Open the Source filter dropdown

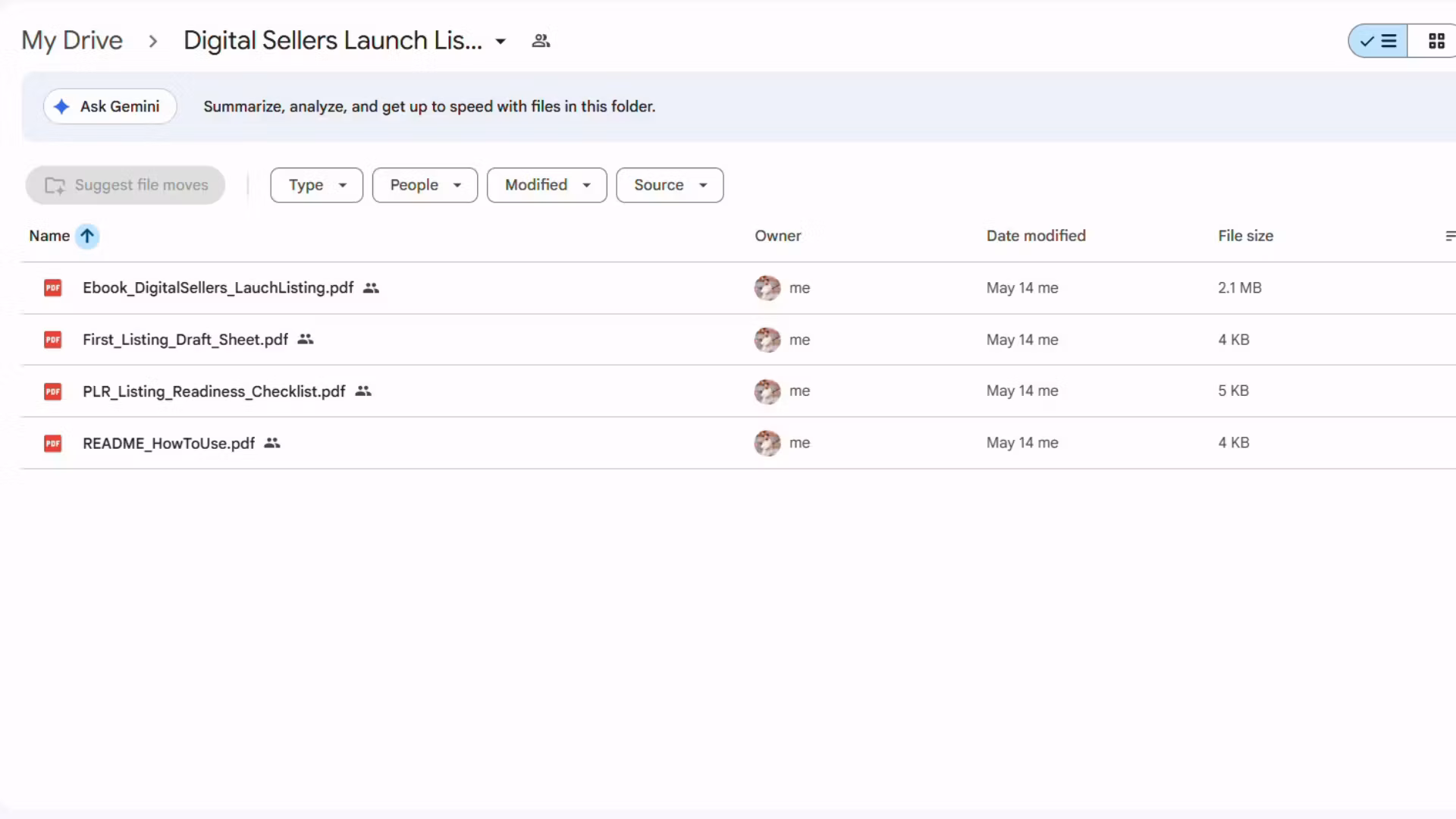670,185
